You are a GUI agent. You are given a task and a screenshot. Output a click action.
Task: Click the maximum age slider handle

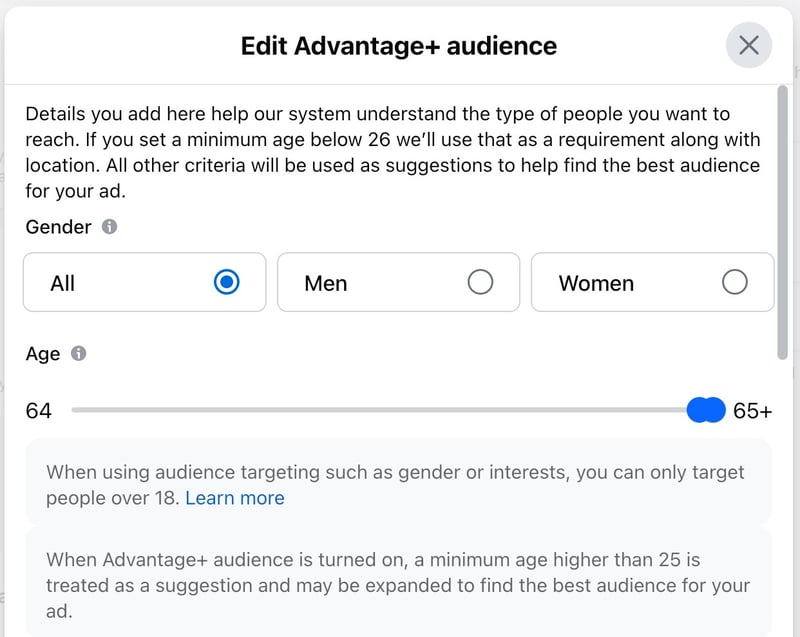(x=713, y=410)
